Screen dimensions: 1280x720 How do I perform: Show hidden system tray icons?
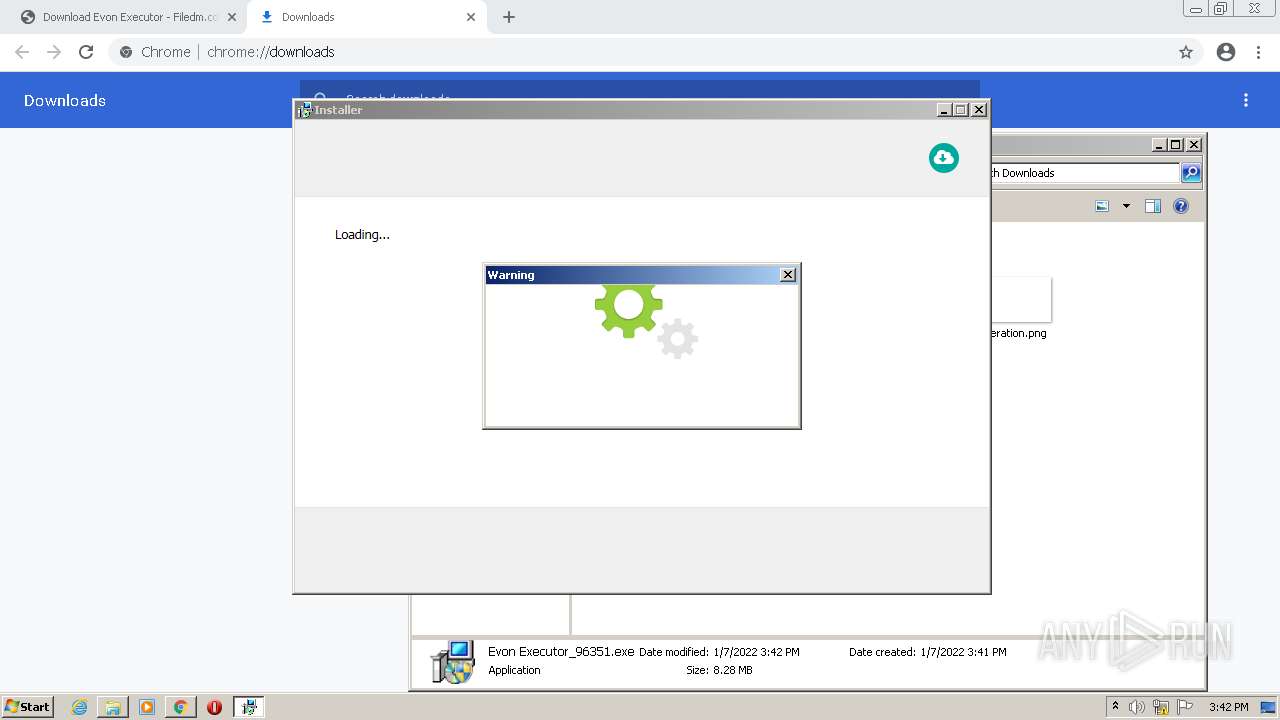click(1115, 707)
